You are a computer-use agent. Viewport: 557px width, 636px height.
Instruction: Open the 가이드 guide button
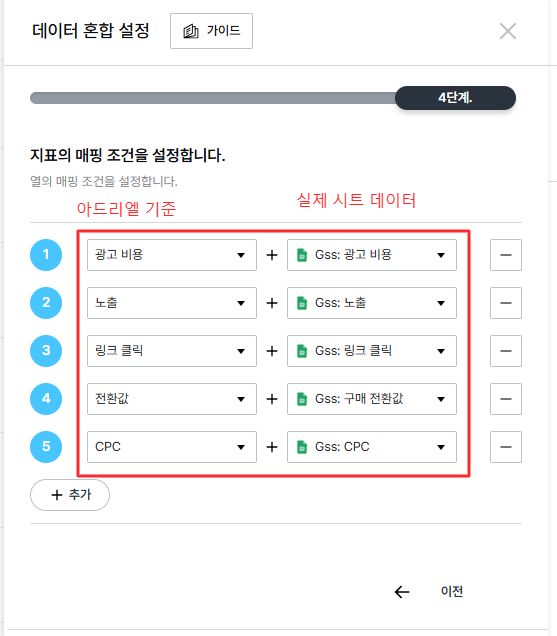click(x=211, y=31)
